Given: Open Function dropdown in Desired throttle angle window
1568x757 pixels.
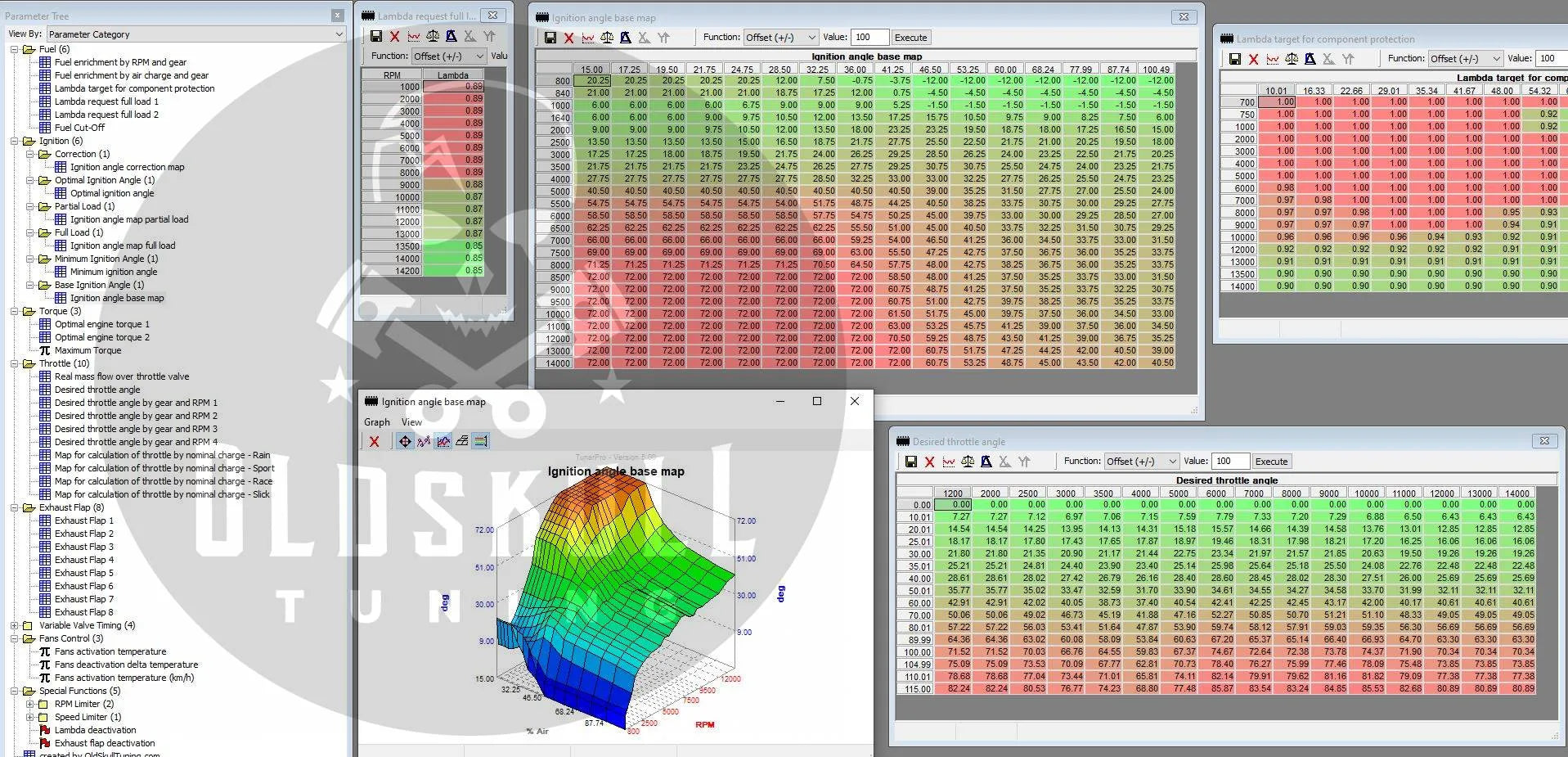Looking at the screenshot, I should tap(1141, 462).
